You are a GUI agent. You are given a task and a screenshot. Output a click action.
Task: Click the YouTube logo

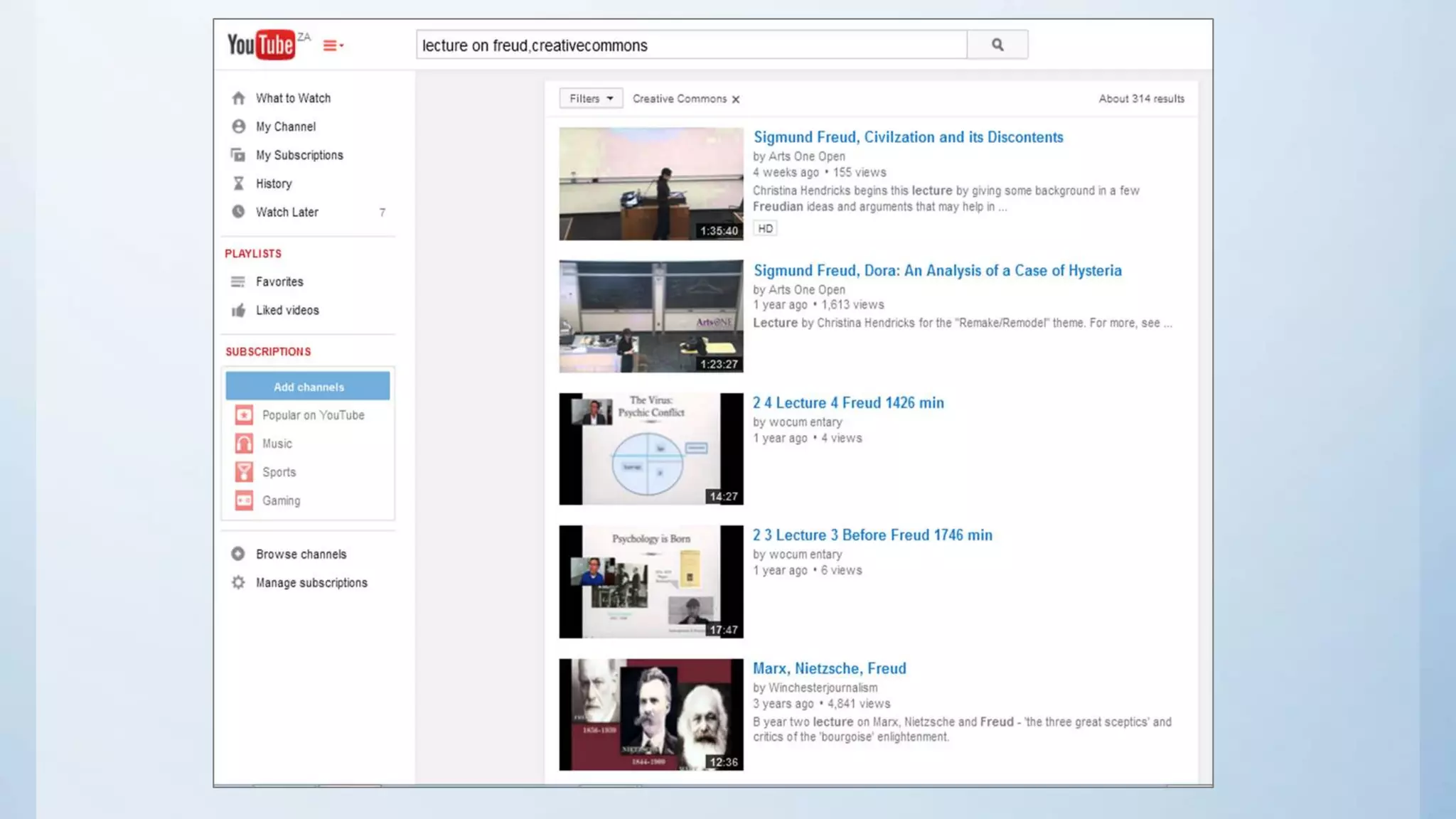point(261,45)
